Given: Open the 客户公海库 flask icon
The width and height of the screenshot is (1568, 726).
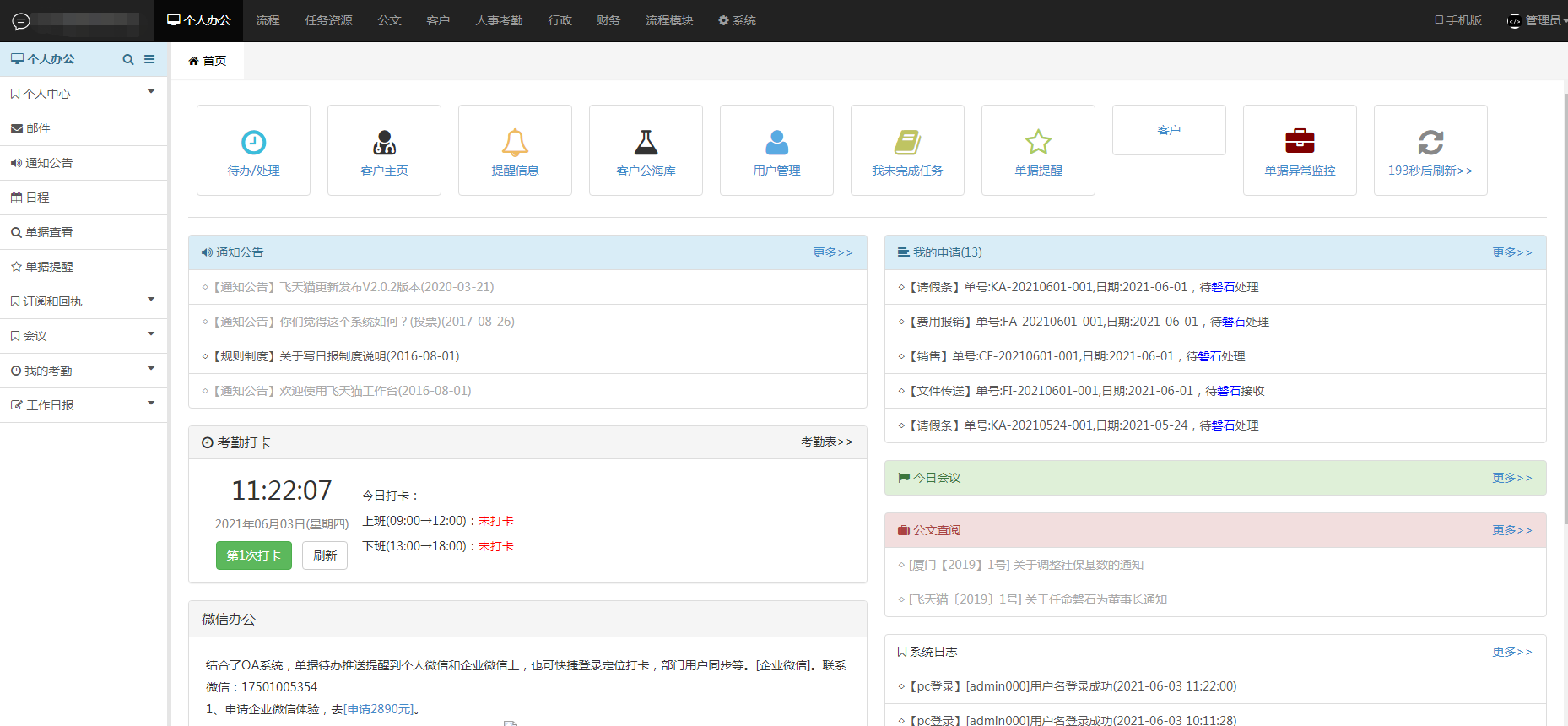Looking at the screenshot, I should [x=646, y=144].
